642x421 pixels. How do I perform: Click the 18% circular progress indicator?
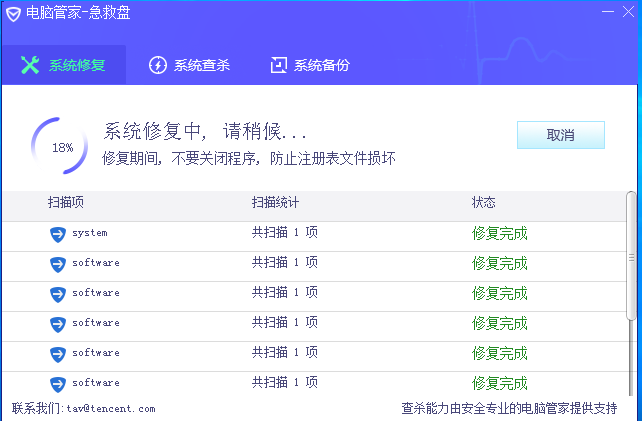pyautogui.click(x=62, y=147)
